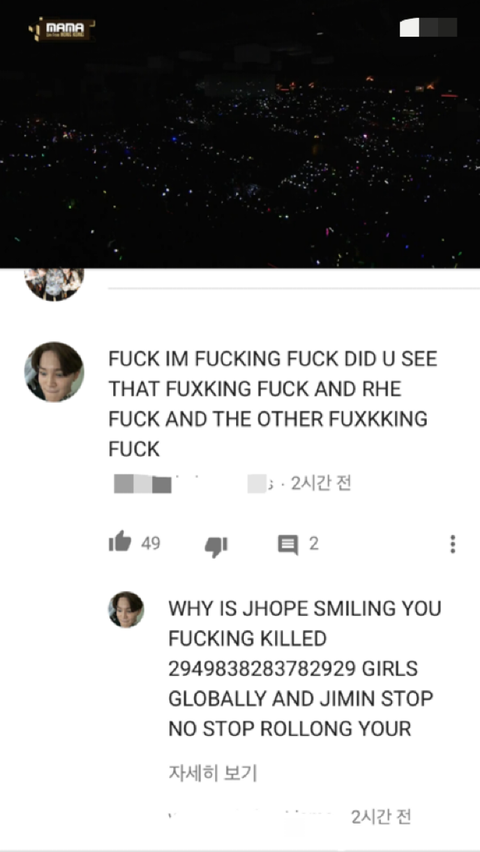This screenshot has width=480, height=852.
Task: Select the WHY IS JHOPE SMILING reply text
Action: point(305,668)
